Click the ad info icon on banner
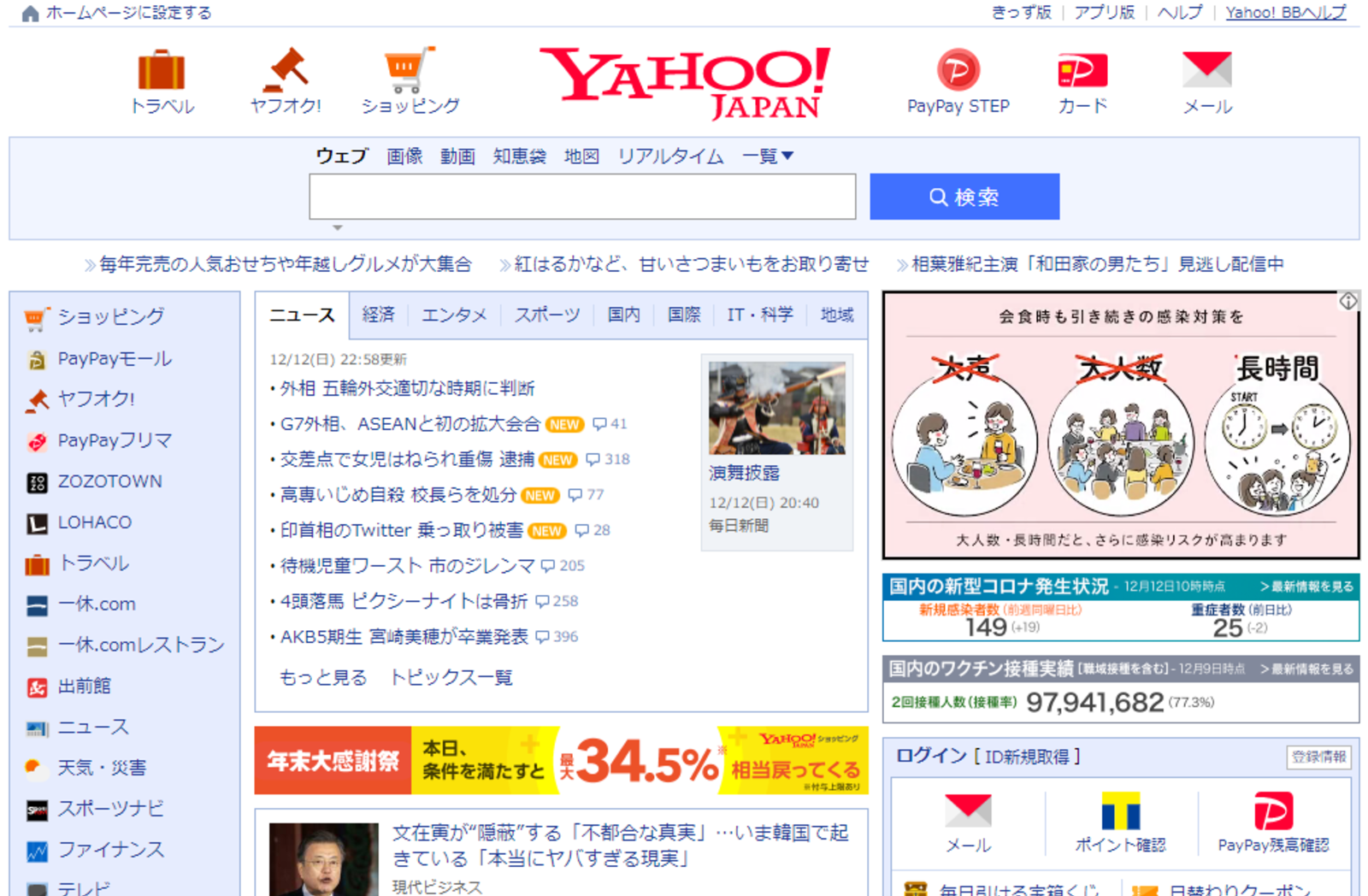 click(1348, 301)
